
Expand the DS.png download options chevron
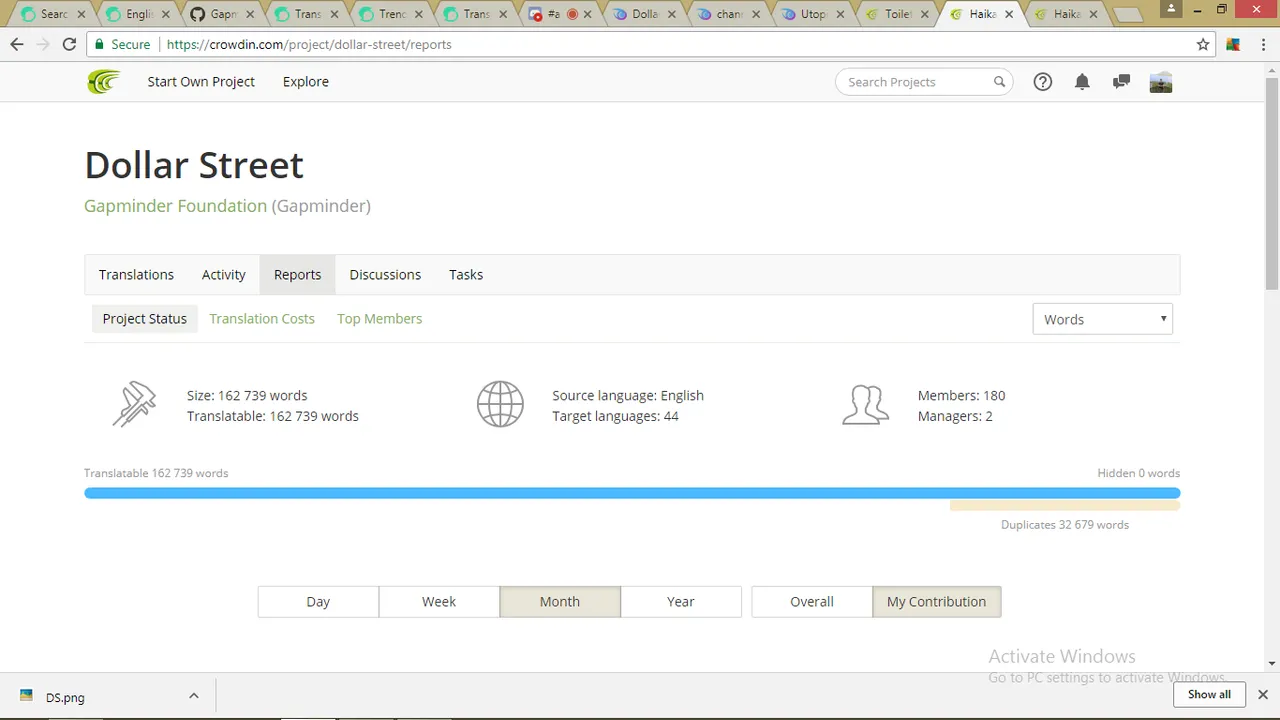194,696
